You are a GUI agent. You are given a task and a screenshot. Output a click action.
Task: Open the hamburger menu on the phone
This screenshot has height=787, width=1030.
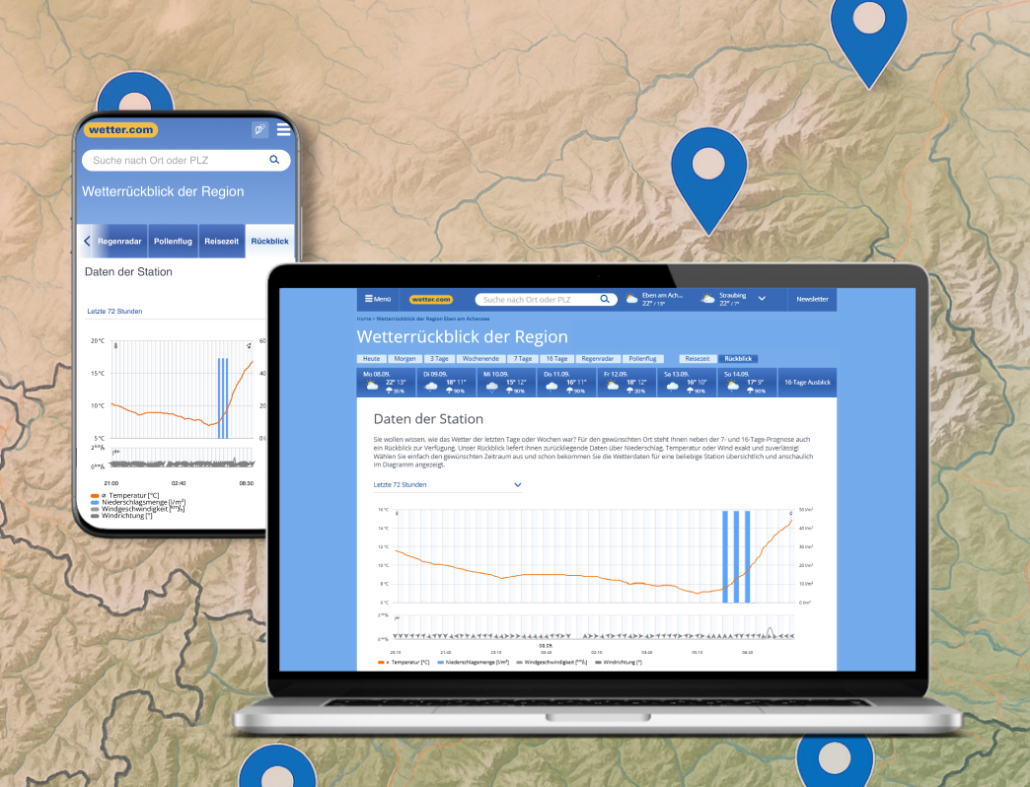coord(284,130)
